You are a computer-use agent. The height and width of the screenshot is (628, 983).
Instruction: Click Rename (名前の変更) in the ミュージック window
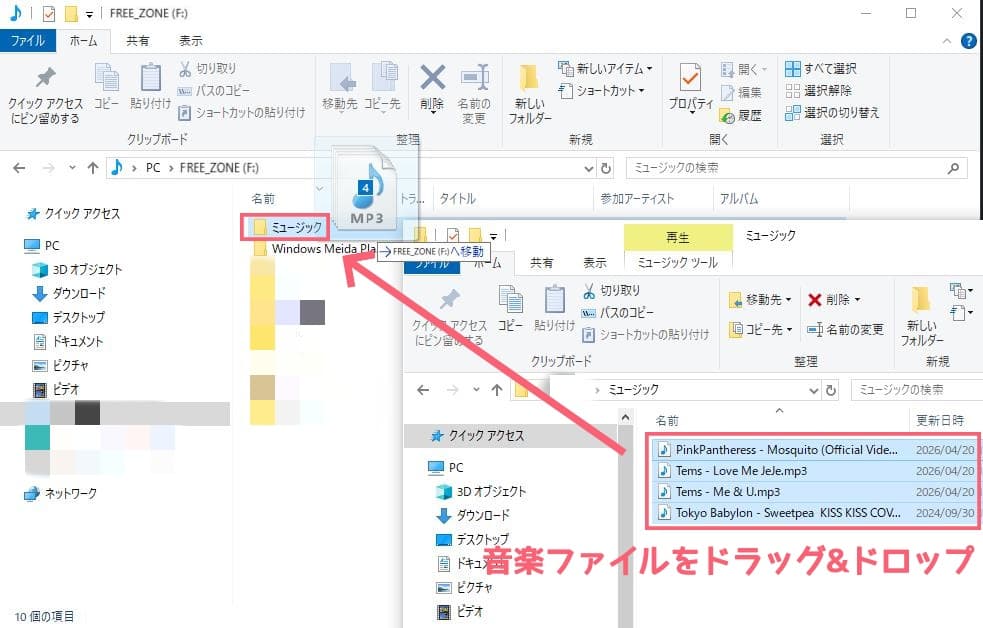click(845, 329)
